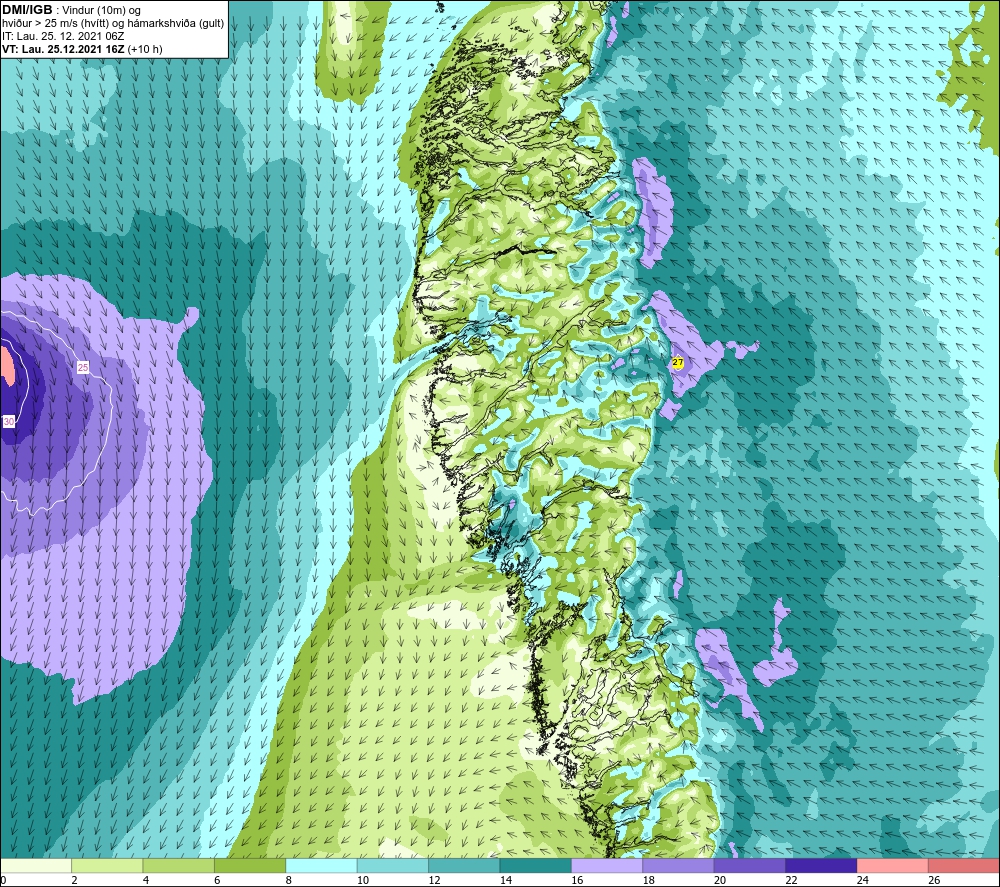Click the legend value 24
The image size is (1000, 887).
tap(863, 880)
